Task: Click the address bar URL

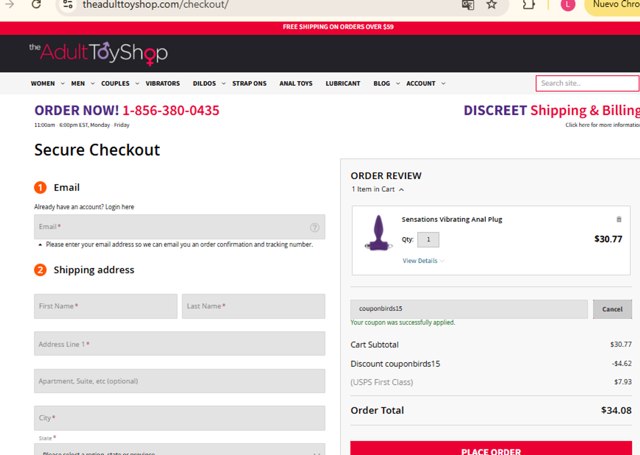Action: 156,5
